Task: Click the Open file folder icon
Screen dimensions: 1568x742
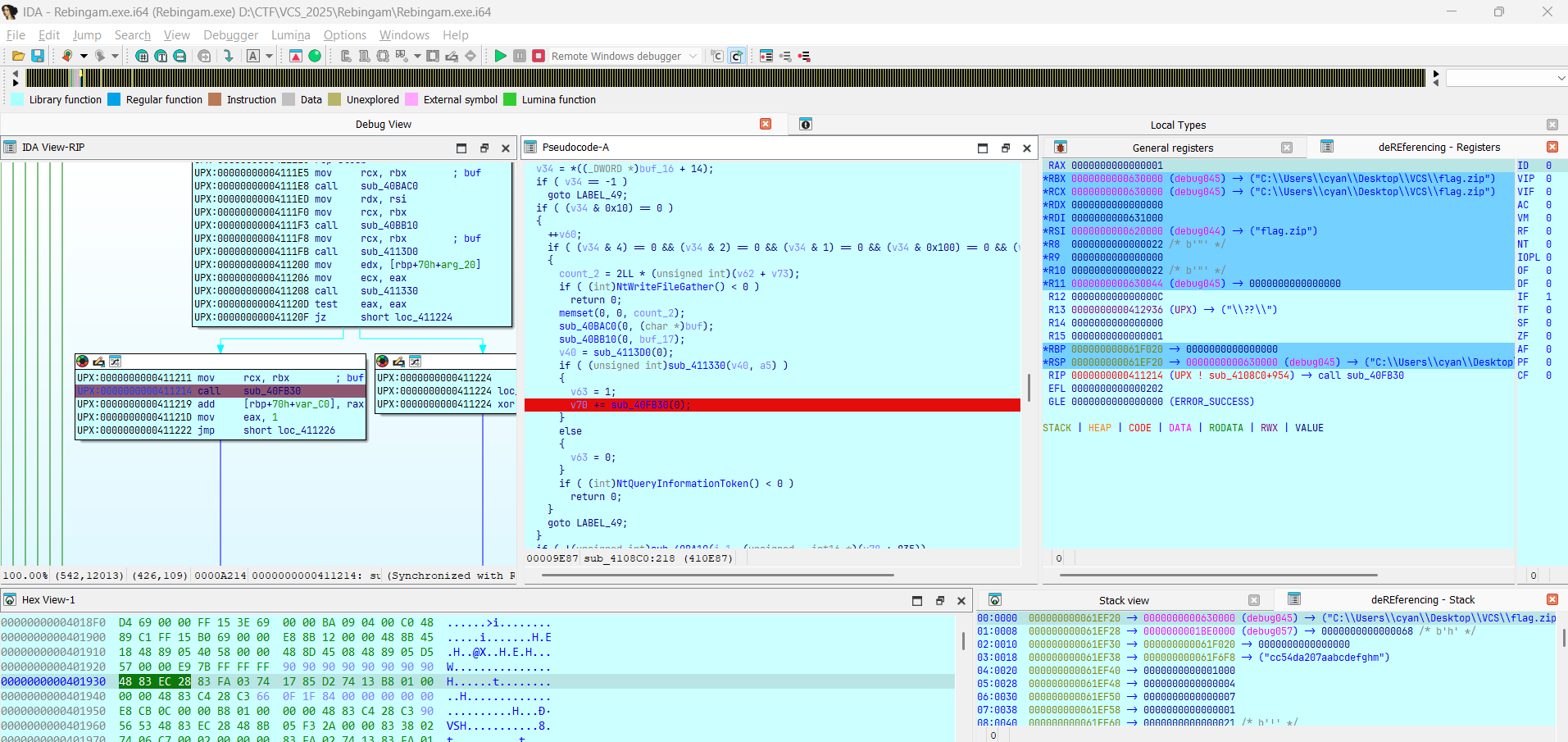Action: coord(17,56)
